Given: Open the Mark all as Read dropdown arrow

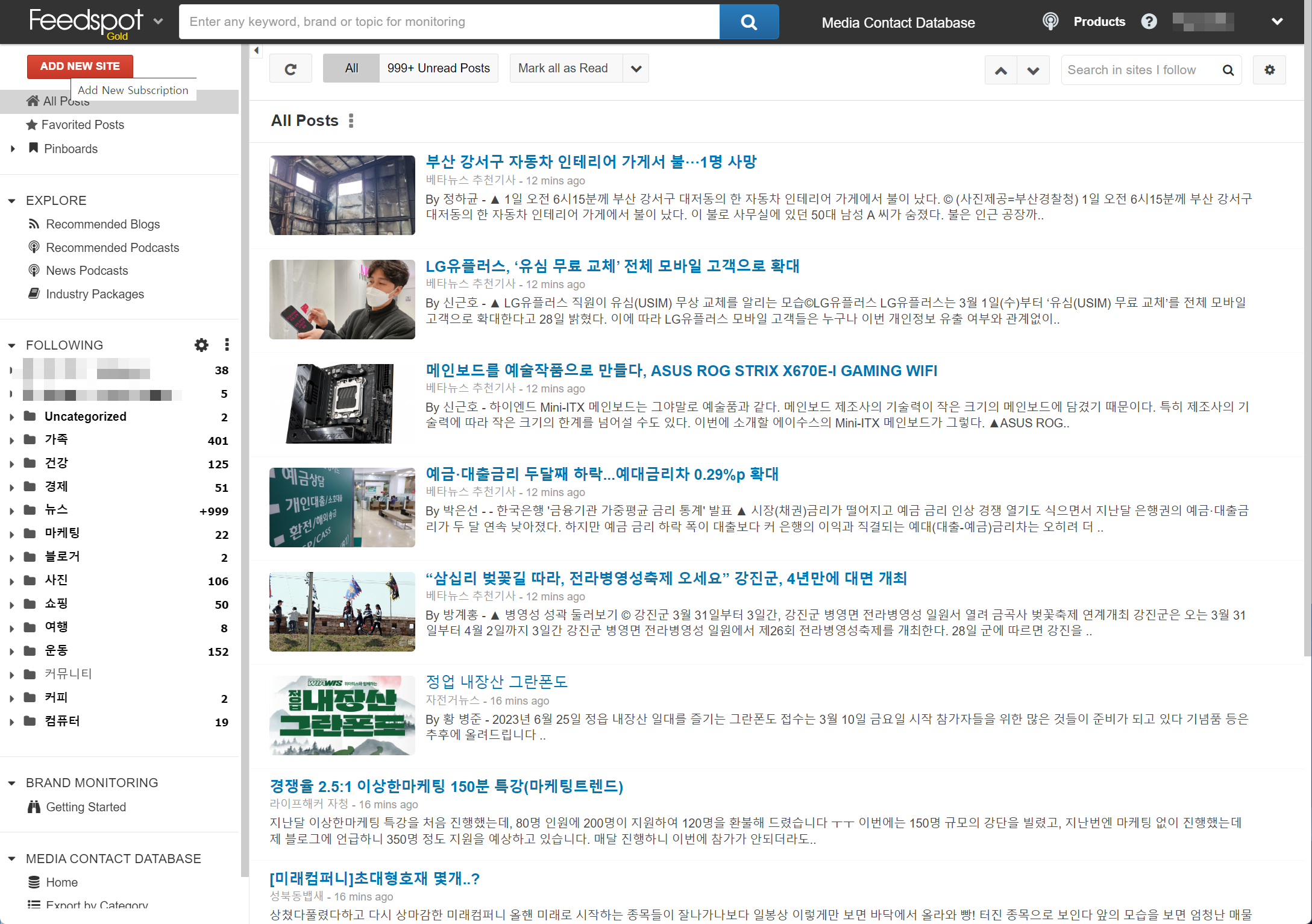Looking at the screenshot, I should pos(636,69).
